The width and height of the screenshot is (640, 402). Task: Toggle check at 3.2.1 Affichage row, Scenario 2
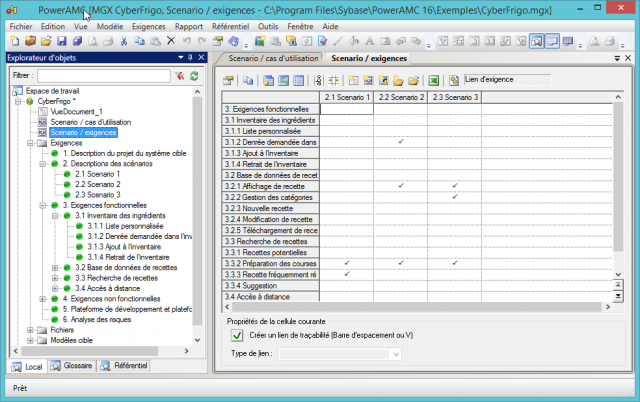(x=401, y=186)
